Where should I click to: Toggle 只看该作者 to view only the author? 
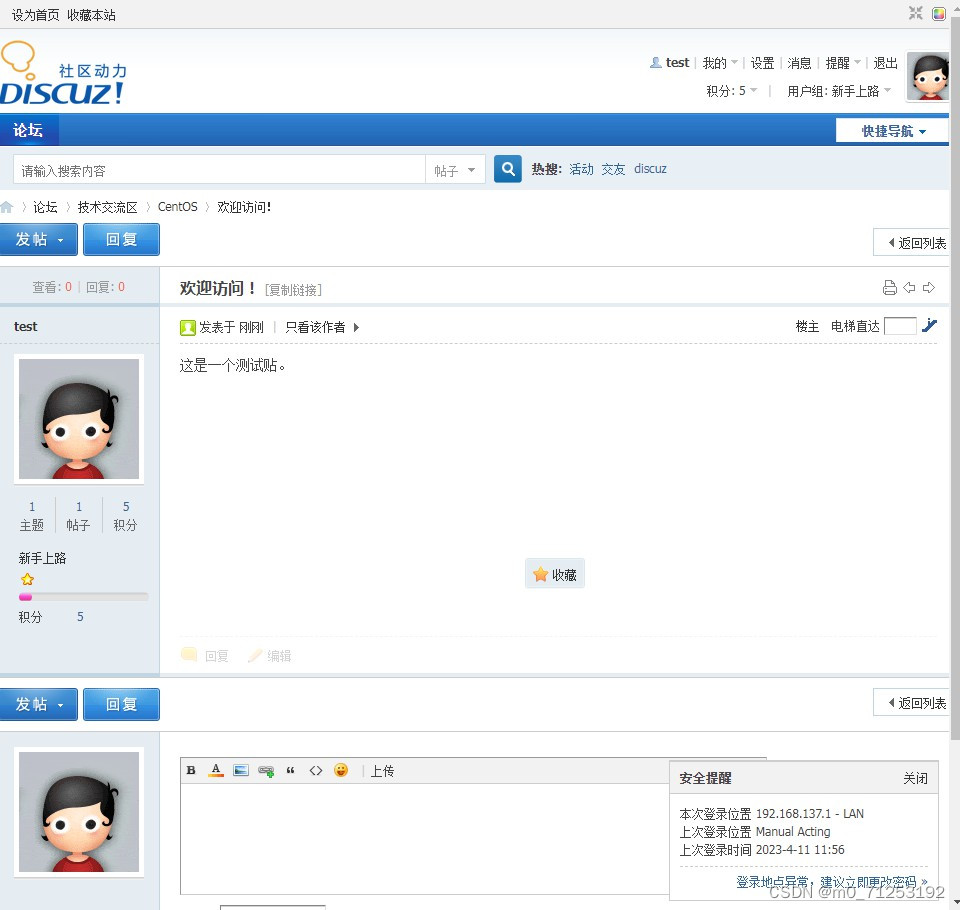316,326
